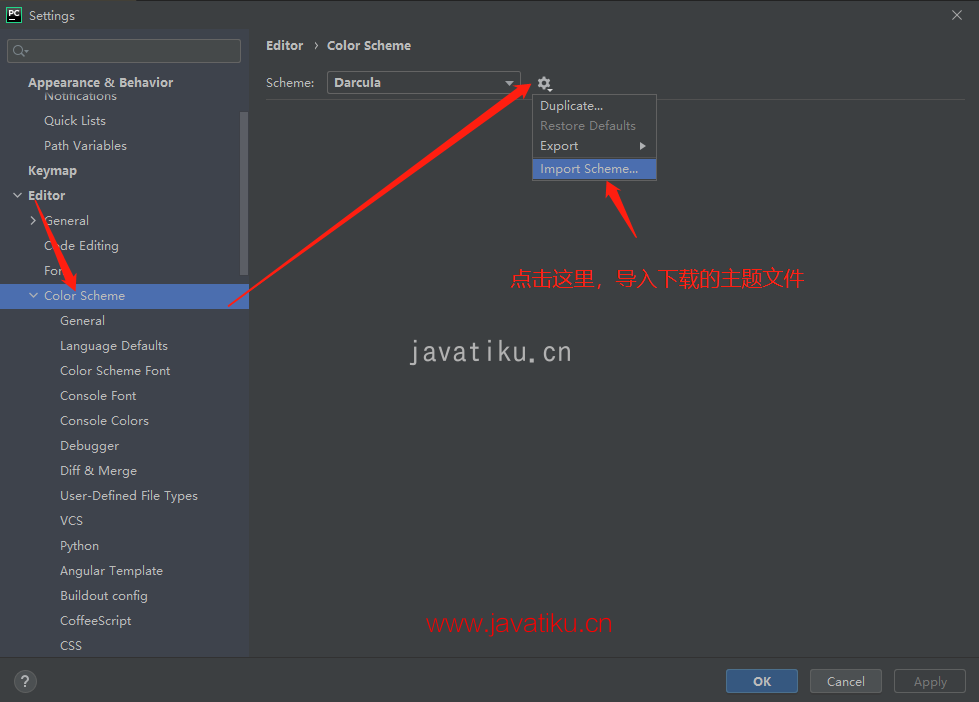Click the help question mark icon

point(26,681)
